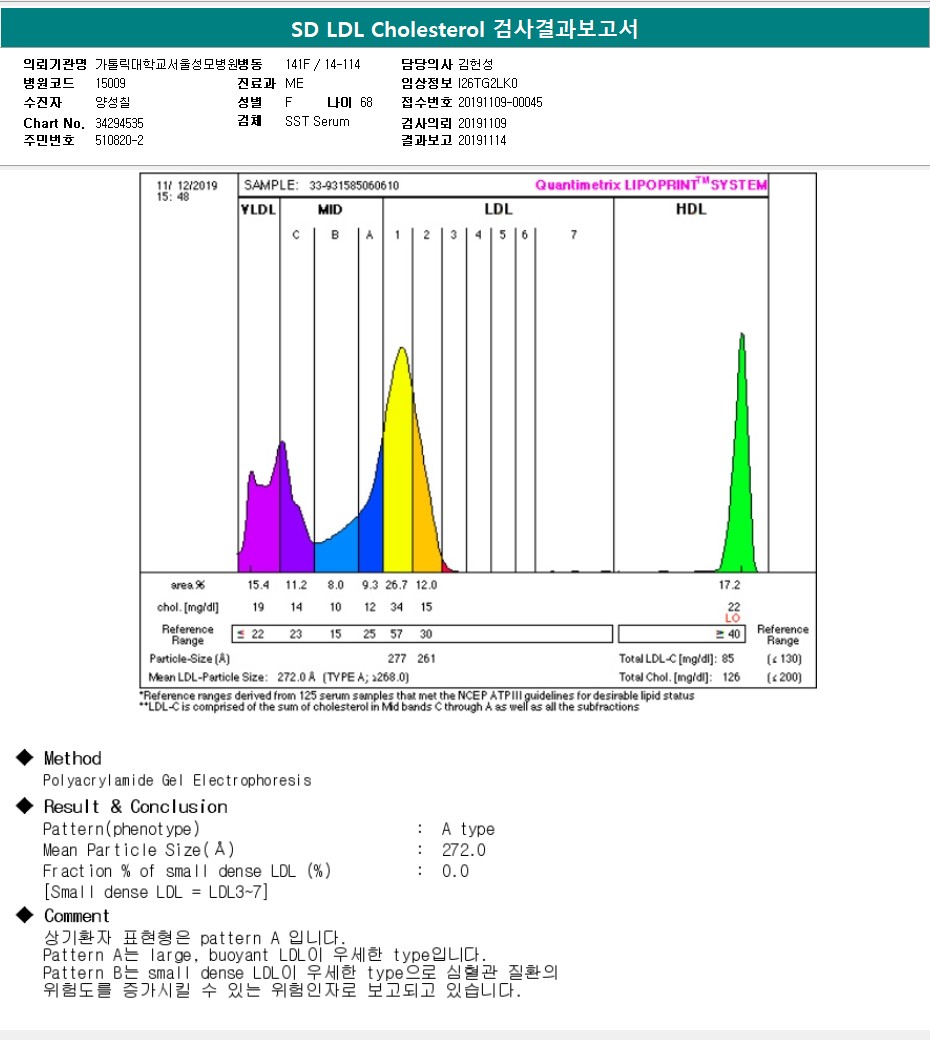Image resolution: width=930 pixels, height=1040 pixels.
Task: Click clinical info "I26TG2LK0"
Action: tap(488, 83)
